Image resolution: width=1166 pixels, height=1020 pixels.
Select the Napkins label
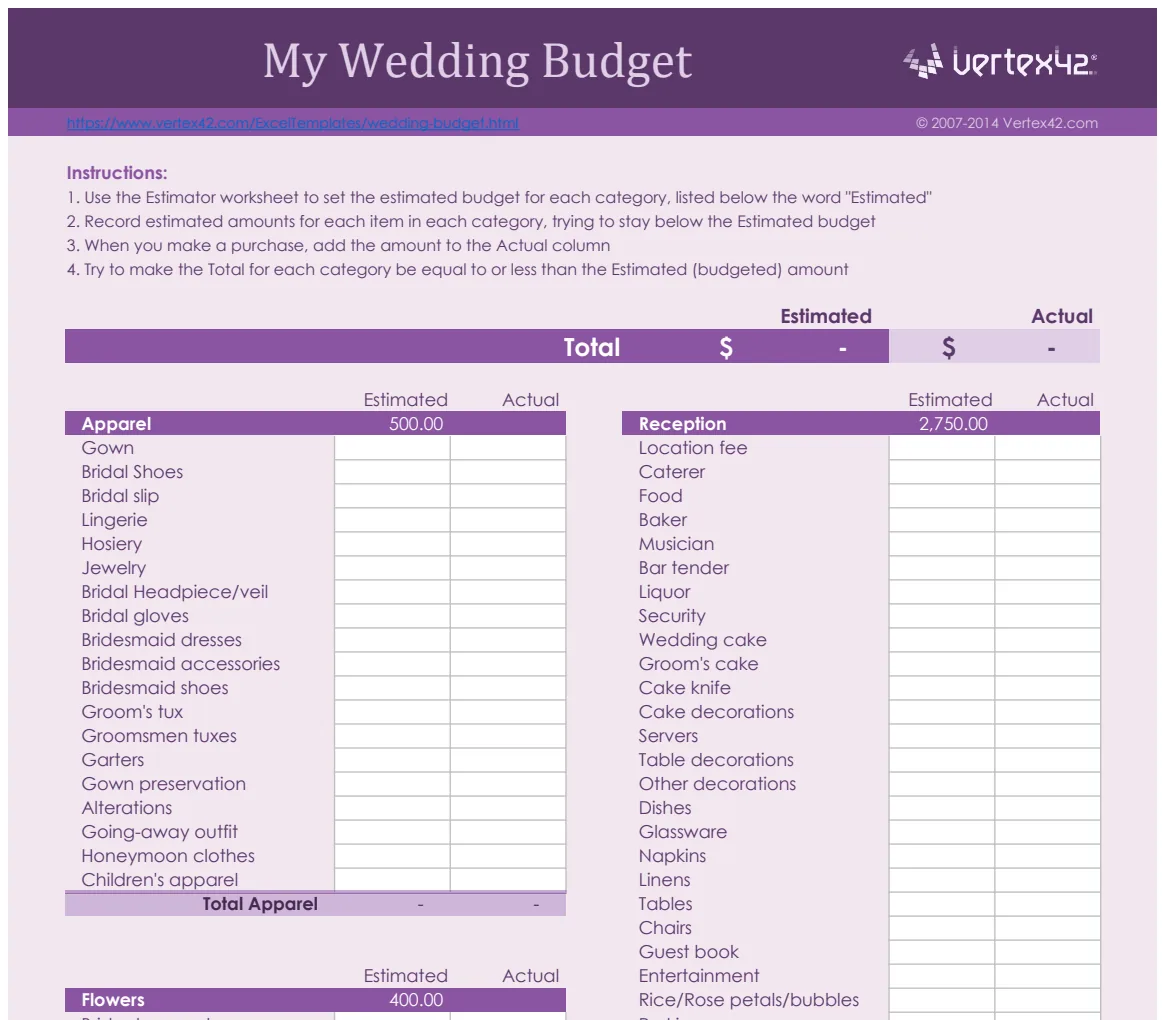pyautogui.click(x=672, y=856)
